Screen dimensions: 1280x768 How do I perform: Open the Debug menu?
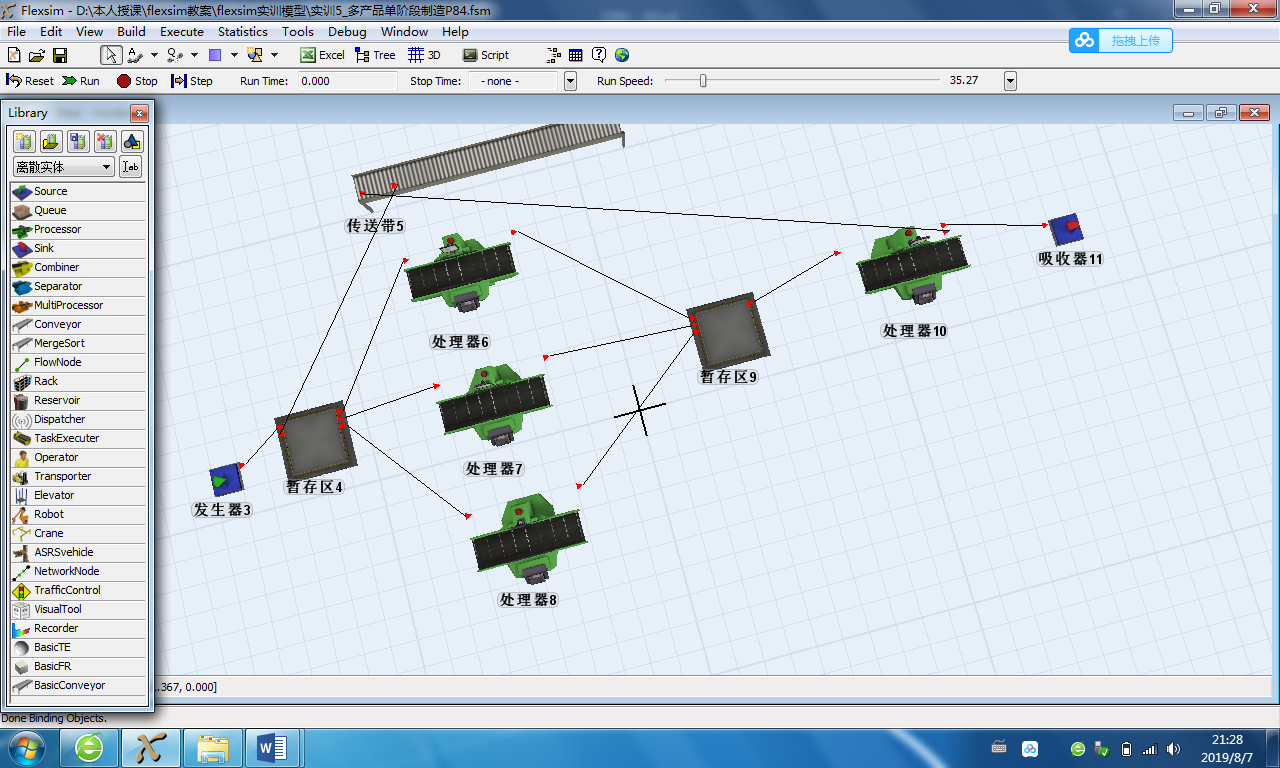click(x=347, y=31)
